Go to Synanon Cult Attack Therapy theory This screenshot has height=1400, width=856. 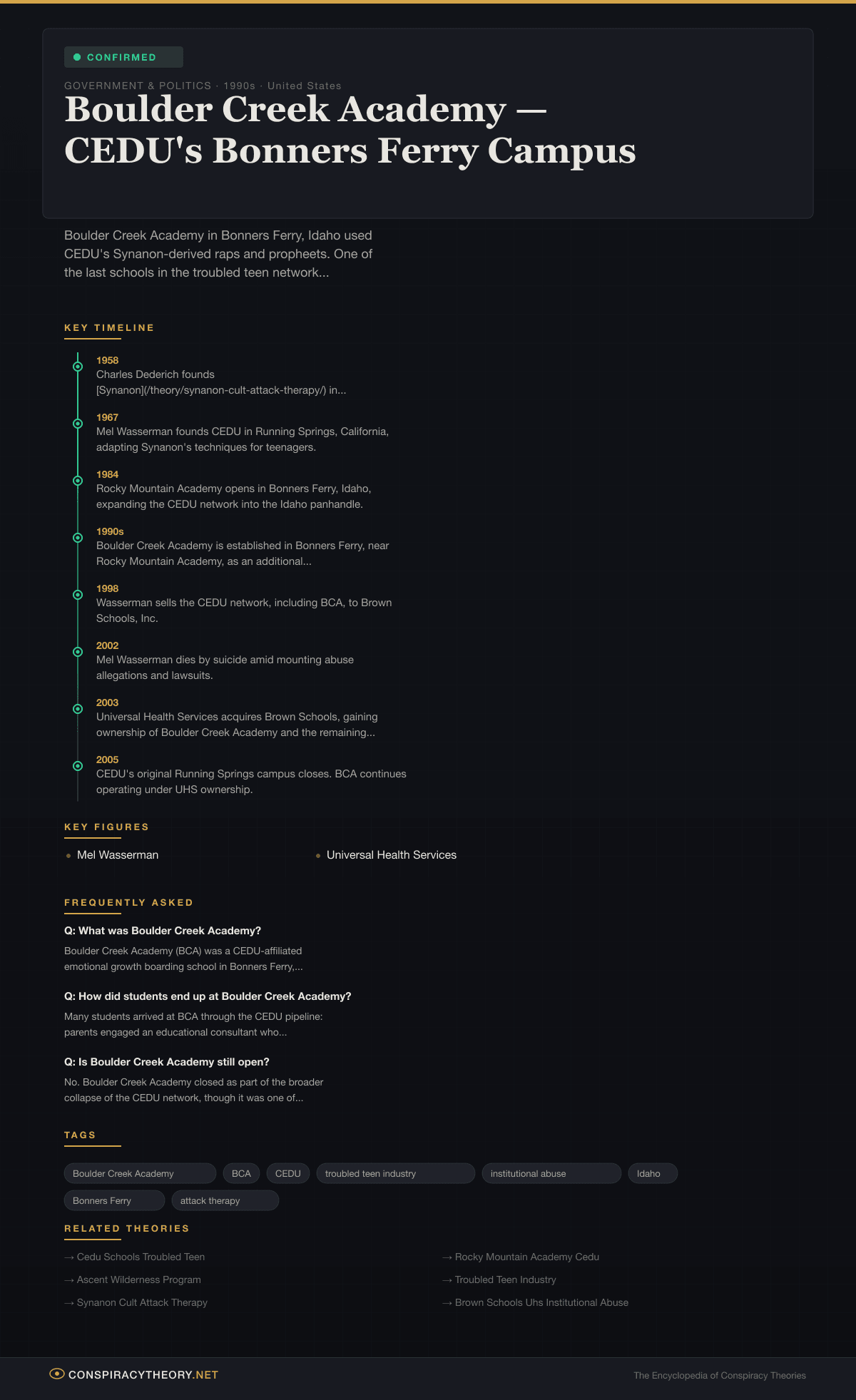click(x=142, y=1302)
